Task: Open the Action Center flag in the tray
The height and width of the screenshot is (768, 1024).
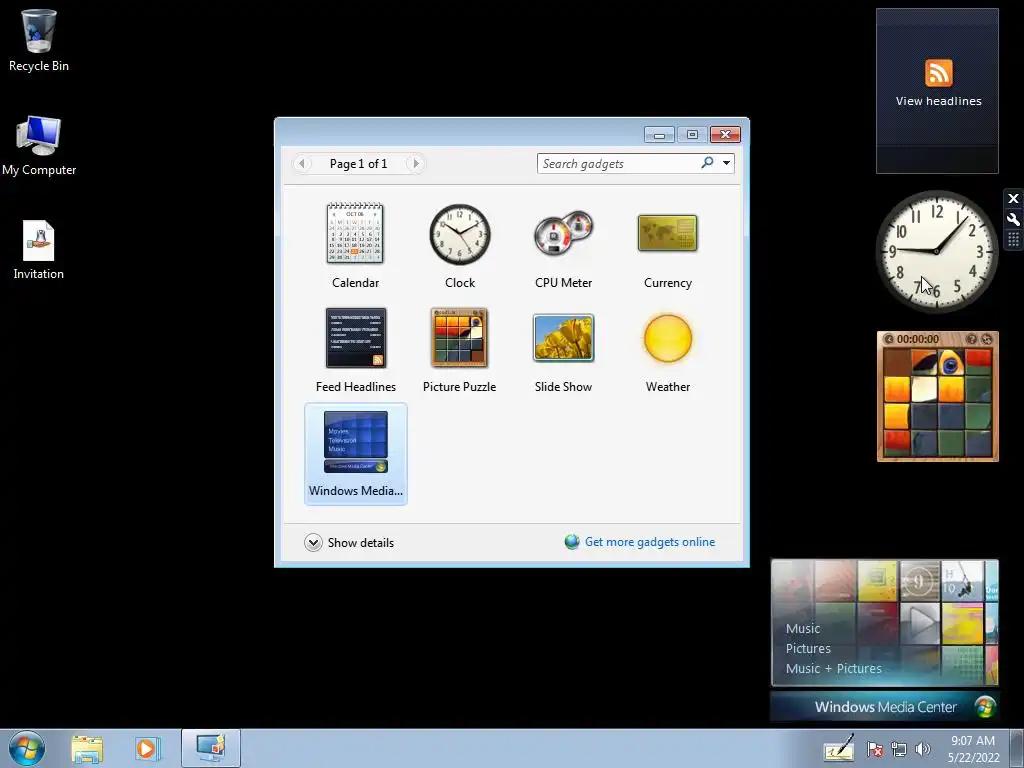Action: (x=874, y=749)
